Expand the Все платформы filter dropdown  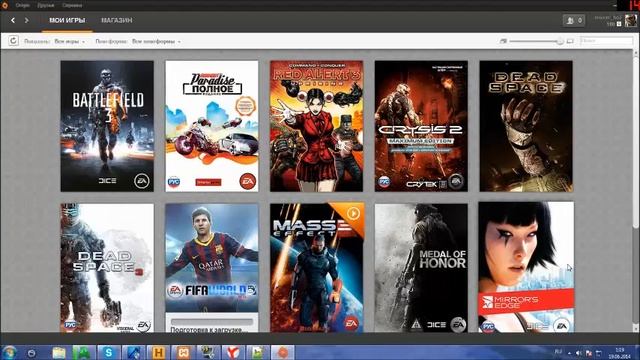click(156, 42)
